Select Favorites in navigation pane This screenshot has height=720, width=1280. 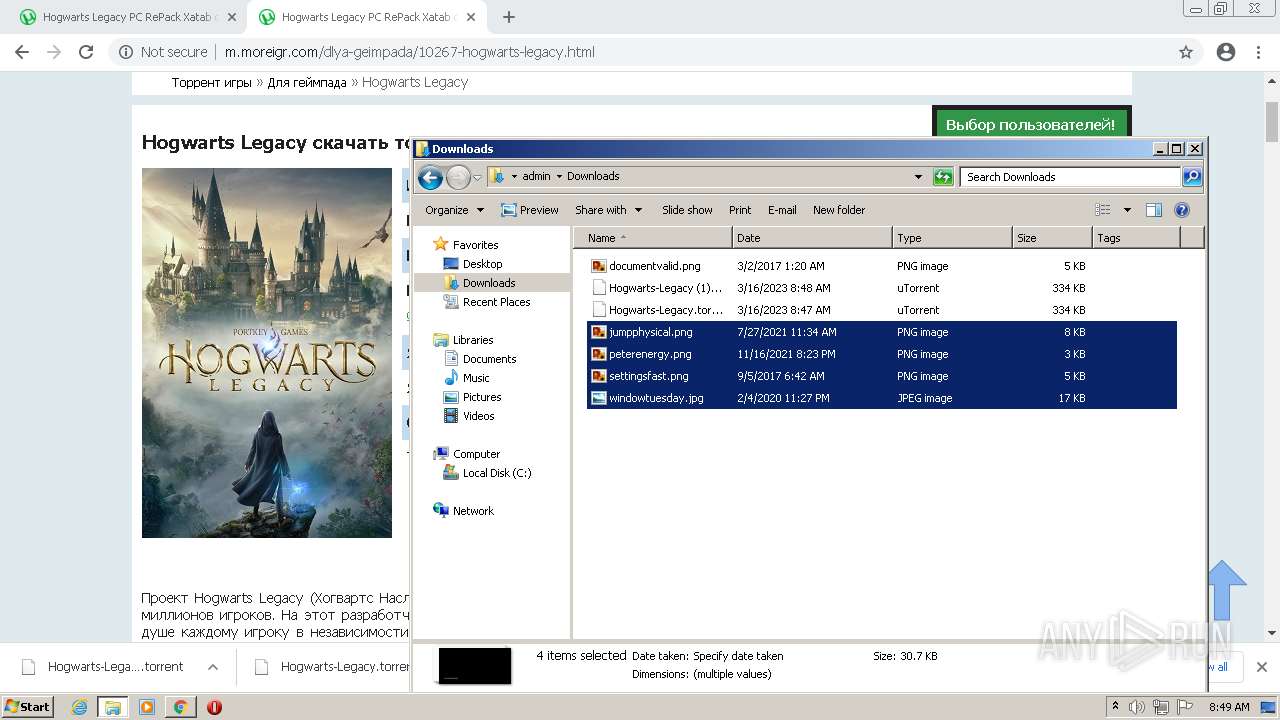pos(475,245)
